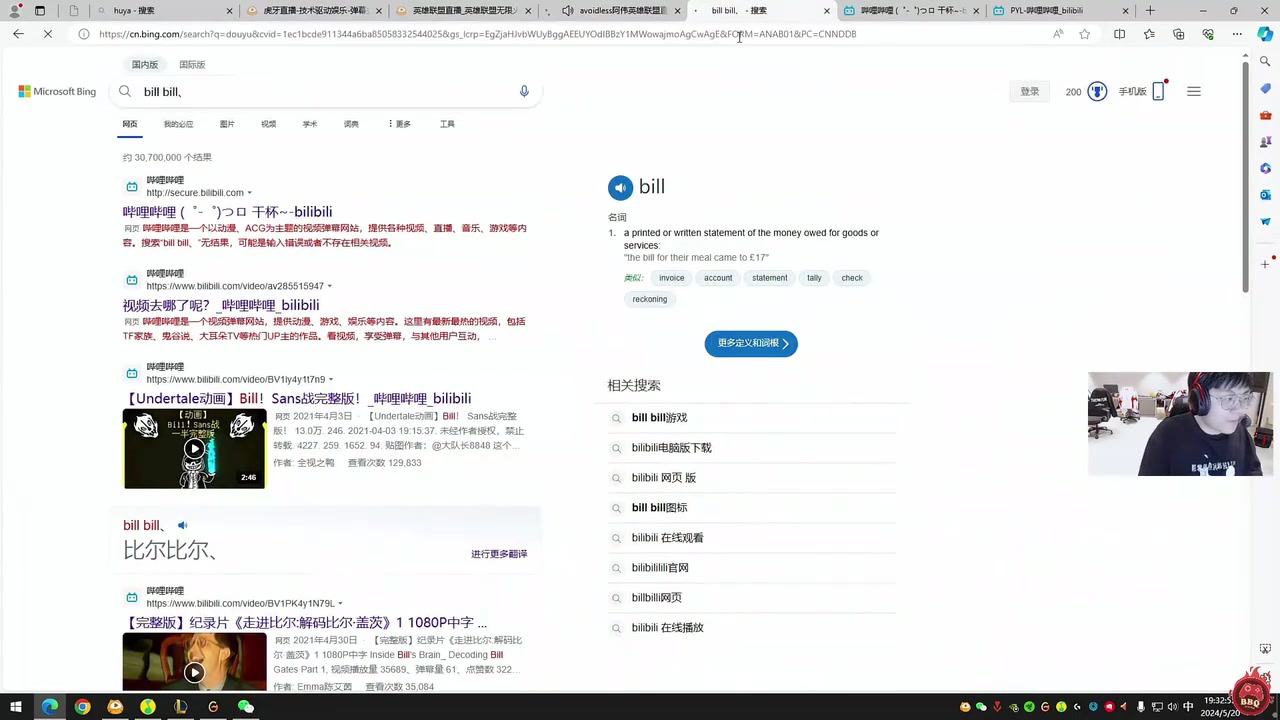Viewport: 1280px width, 720px height.
Task: Click 进行更多翻译 link
Action: pyautogui.click(x=499, y=554)
